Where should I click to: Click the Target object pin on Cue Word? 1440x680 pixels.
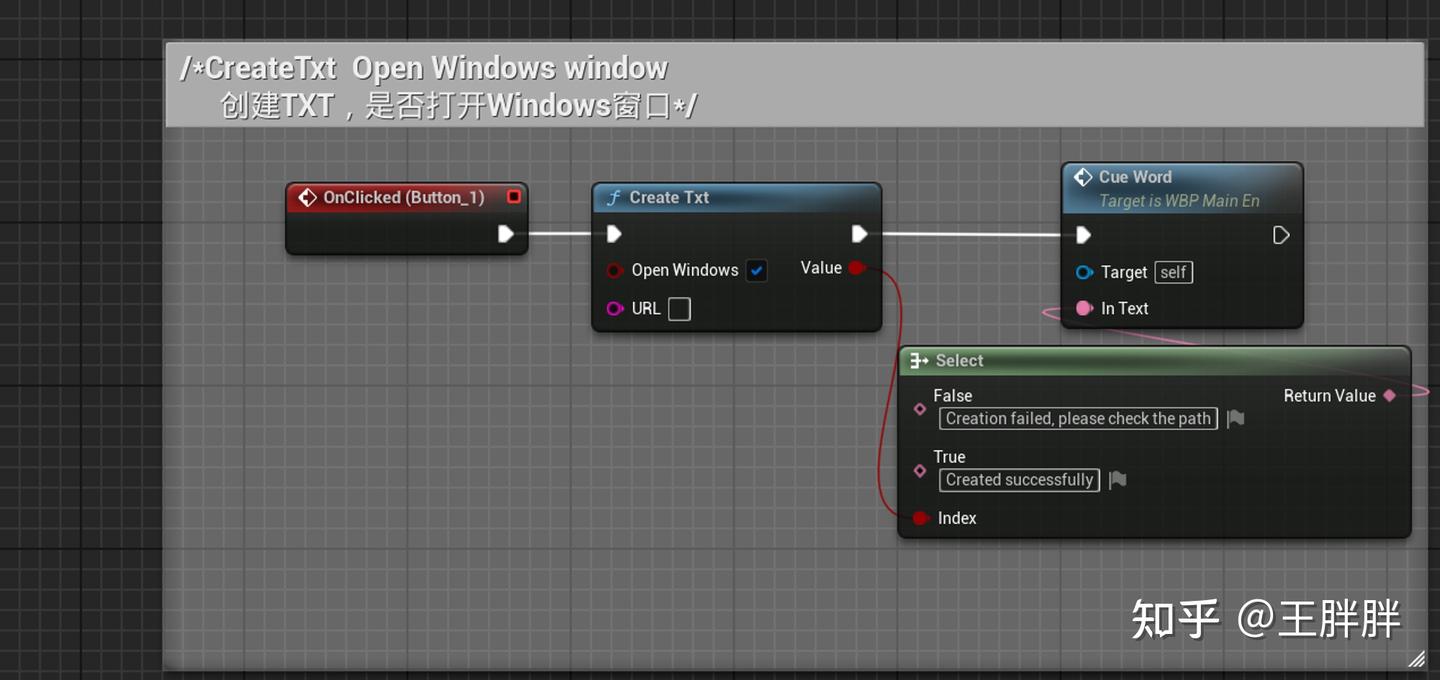pos(1084,272)
